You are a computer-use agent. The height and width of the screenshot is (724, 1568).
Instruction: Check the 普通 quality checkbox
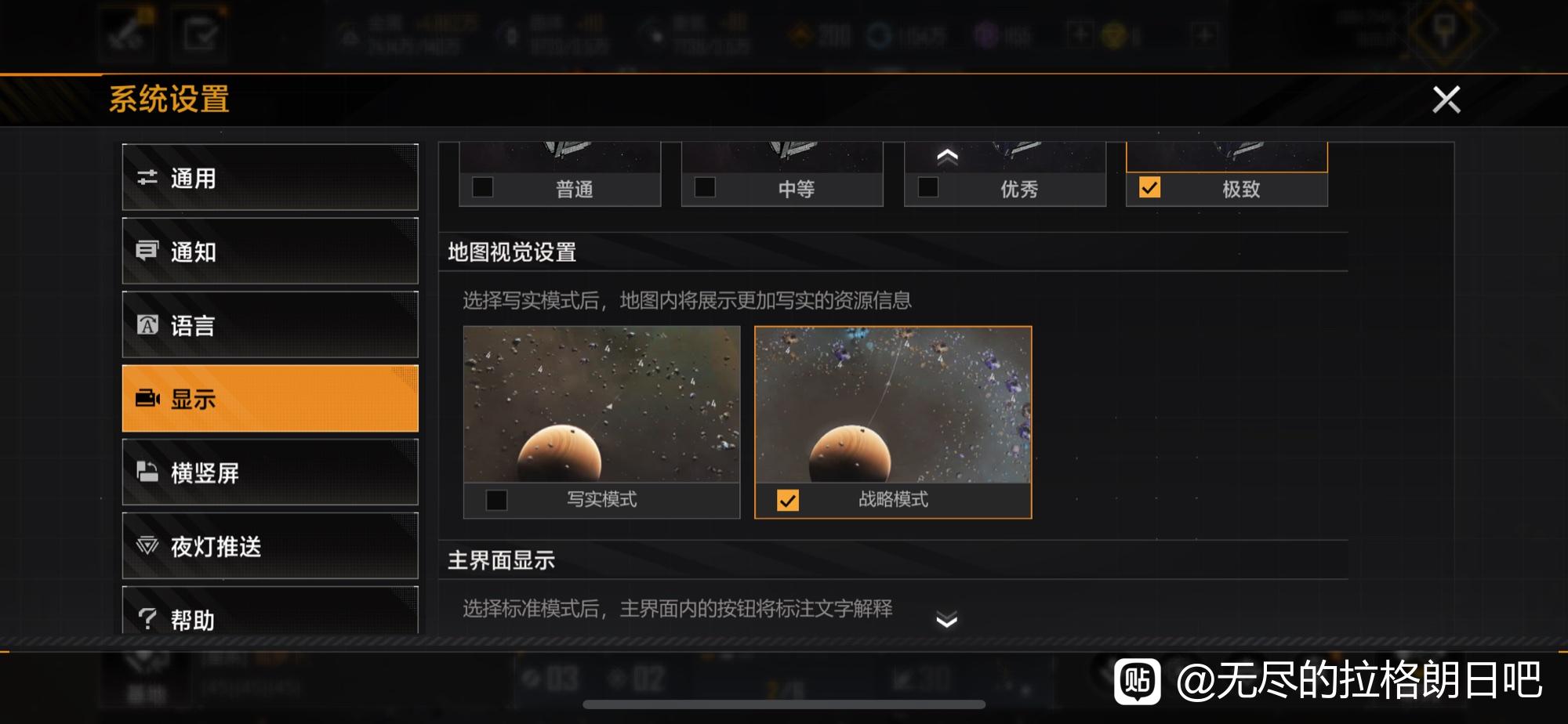(483, 187)
